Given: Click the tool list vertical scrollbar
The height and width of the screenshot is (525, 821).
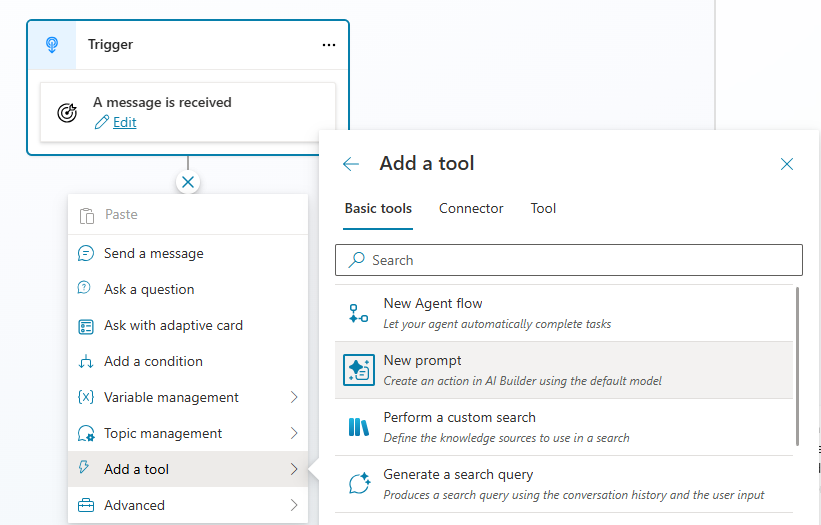Looking at the screenshot, I should [797, 365].
